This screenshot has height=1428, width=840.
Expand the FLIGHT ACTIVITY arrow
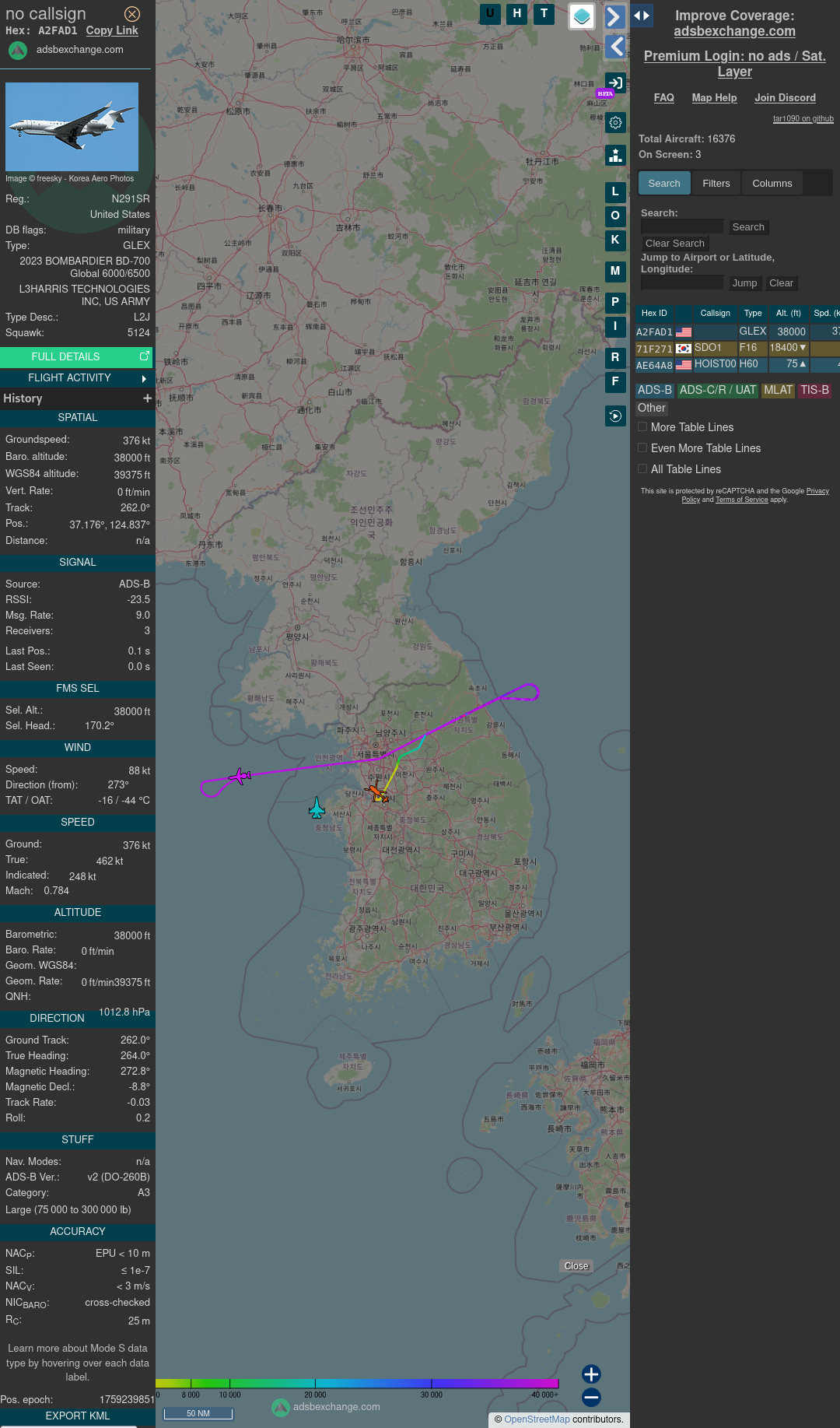144,378
